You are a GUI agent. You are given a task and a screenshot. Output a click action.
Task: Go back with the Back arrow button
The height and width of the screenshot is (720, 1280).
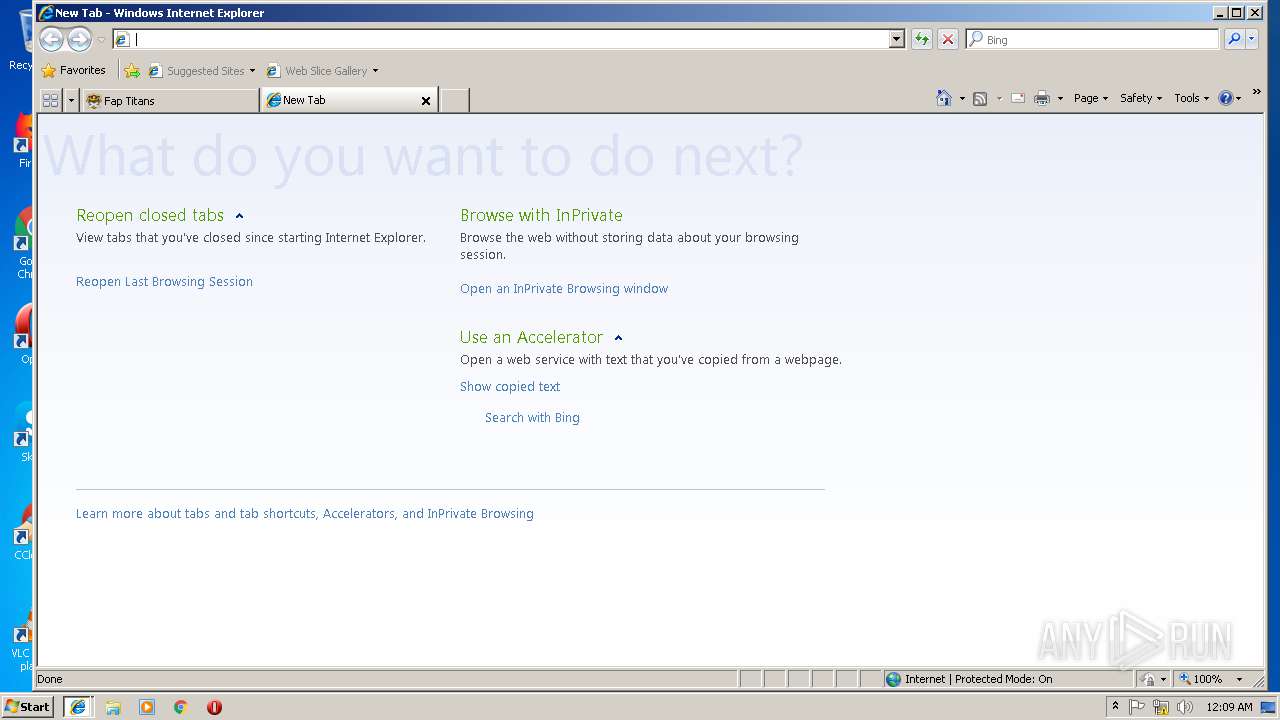51,39
